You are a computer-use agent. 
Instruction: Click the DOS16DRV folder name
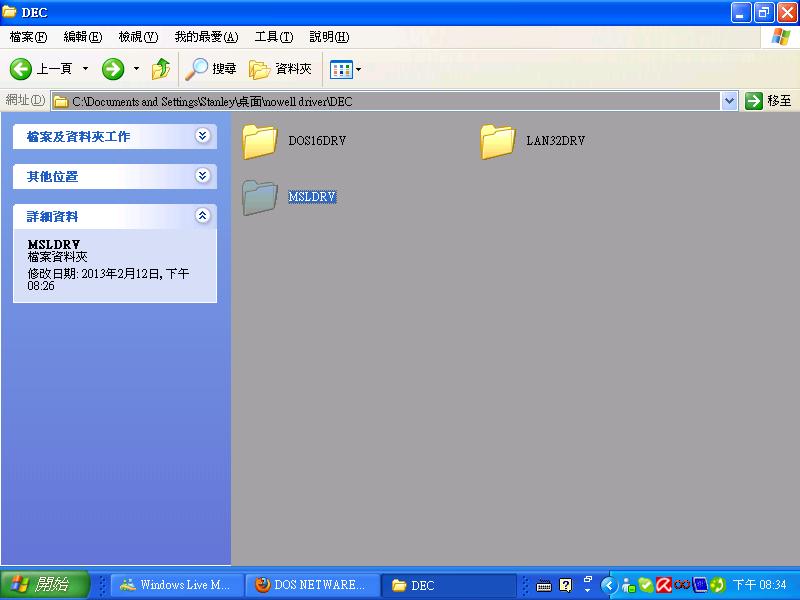(317, 141)
